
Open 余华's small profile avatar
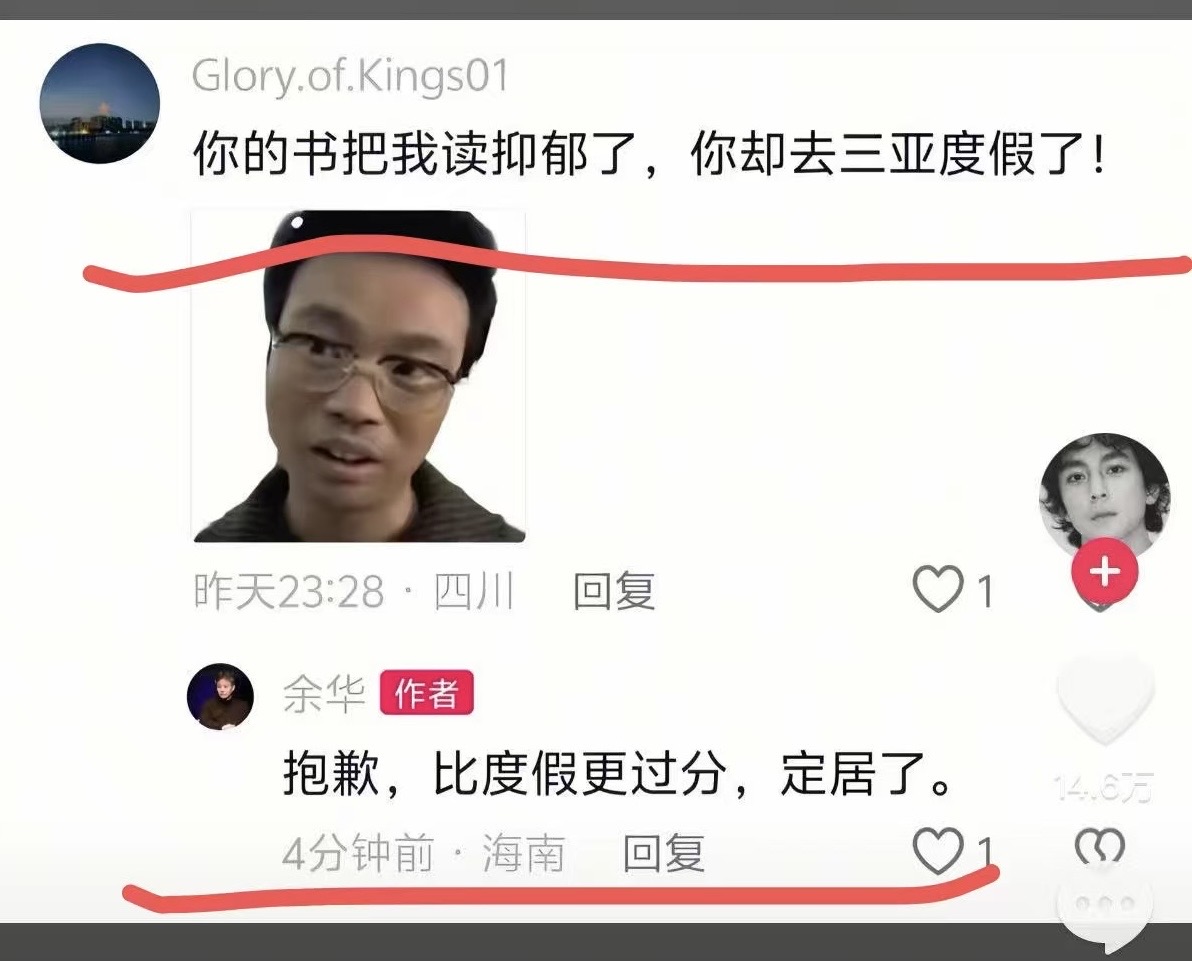(x=220, y=696)
